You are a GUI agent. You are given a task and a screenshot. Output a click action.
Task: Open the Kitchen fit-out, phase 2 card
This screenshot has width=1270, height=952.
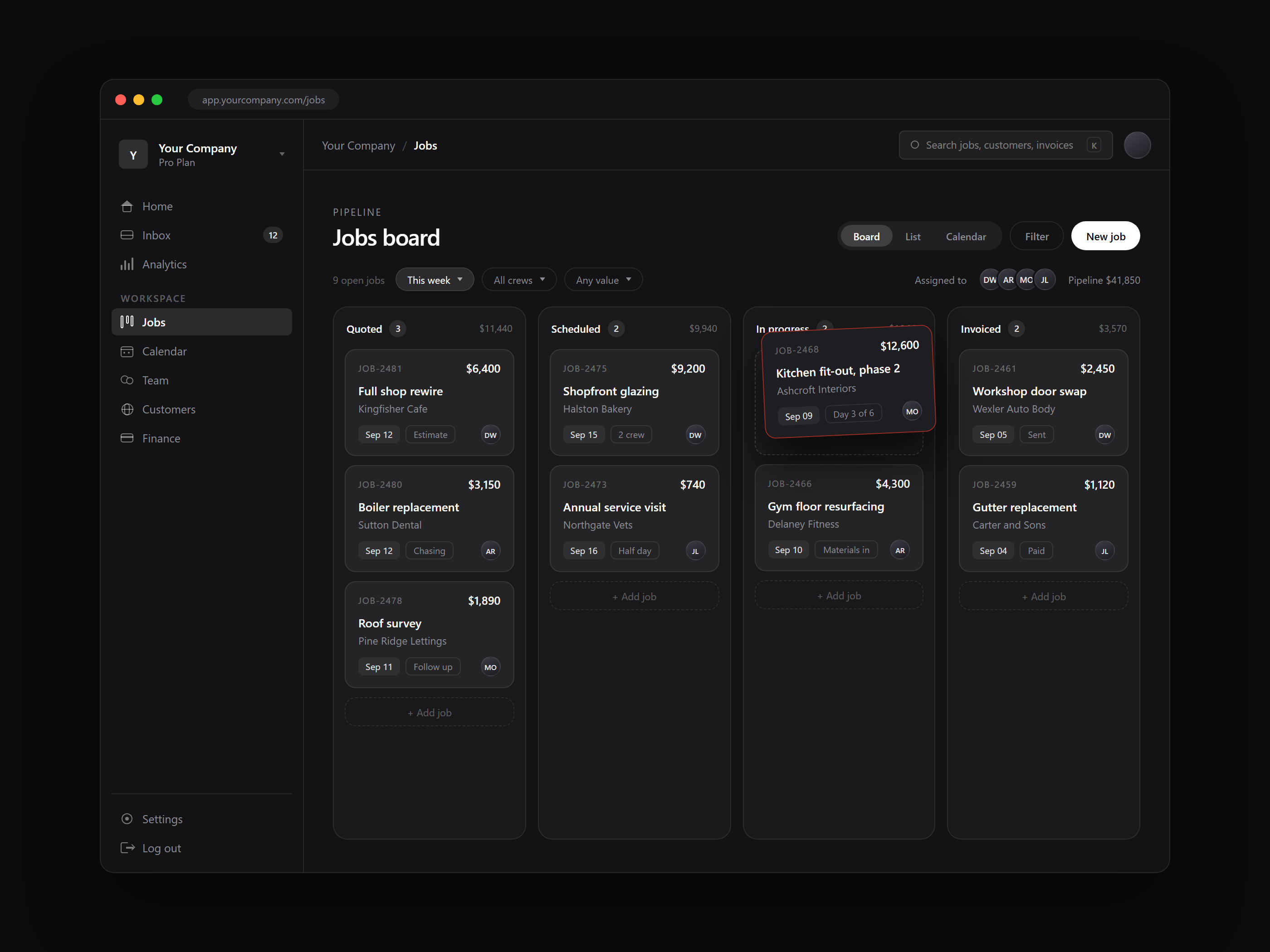[x=849, y=382]
